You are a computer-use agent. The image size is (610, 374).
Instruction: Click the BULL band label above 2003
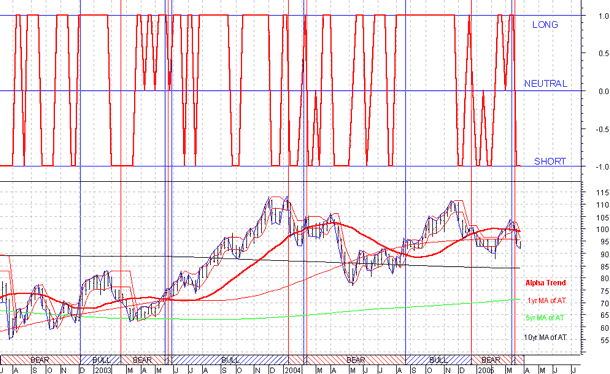click(x=101, y=360)
